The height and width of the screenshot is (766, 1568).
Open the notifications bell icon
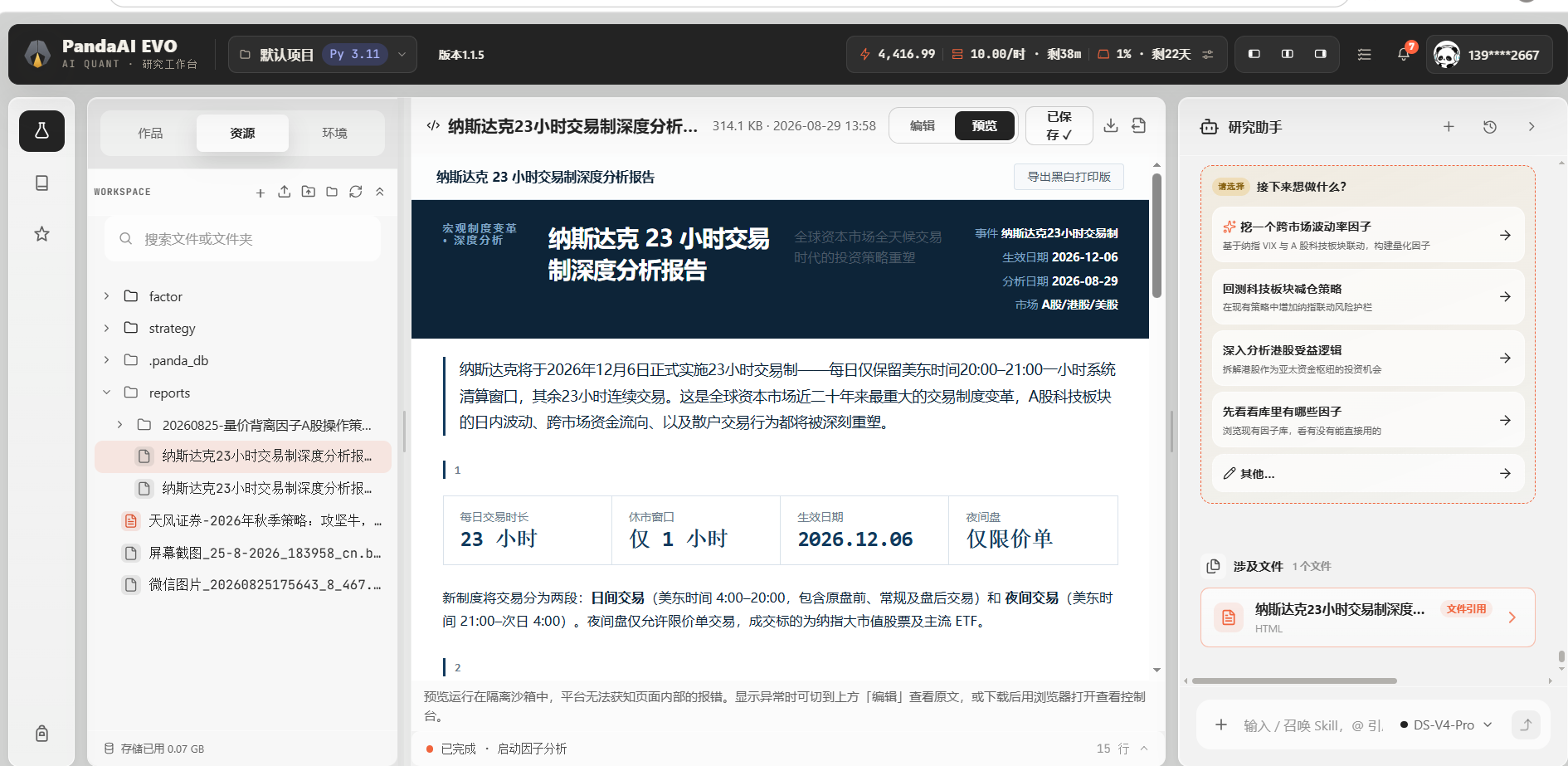pyautogui.click(x=1403, y=54)
